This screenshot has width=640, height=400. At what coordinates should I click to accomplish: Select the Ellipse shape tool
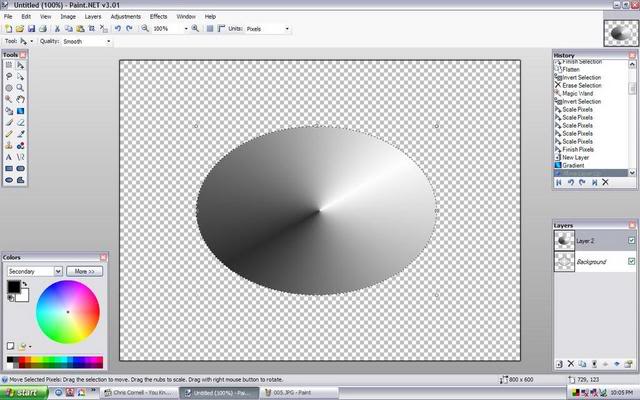pyautogui.click(x=9, y=180)
